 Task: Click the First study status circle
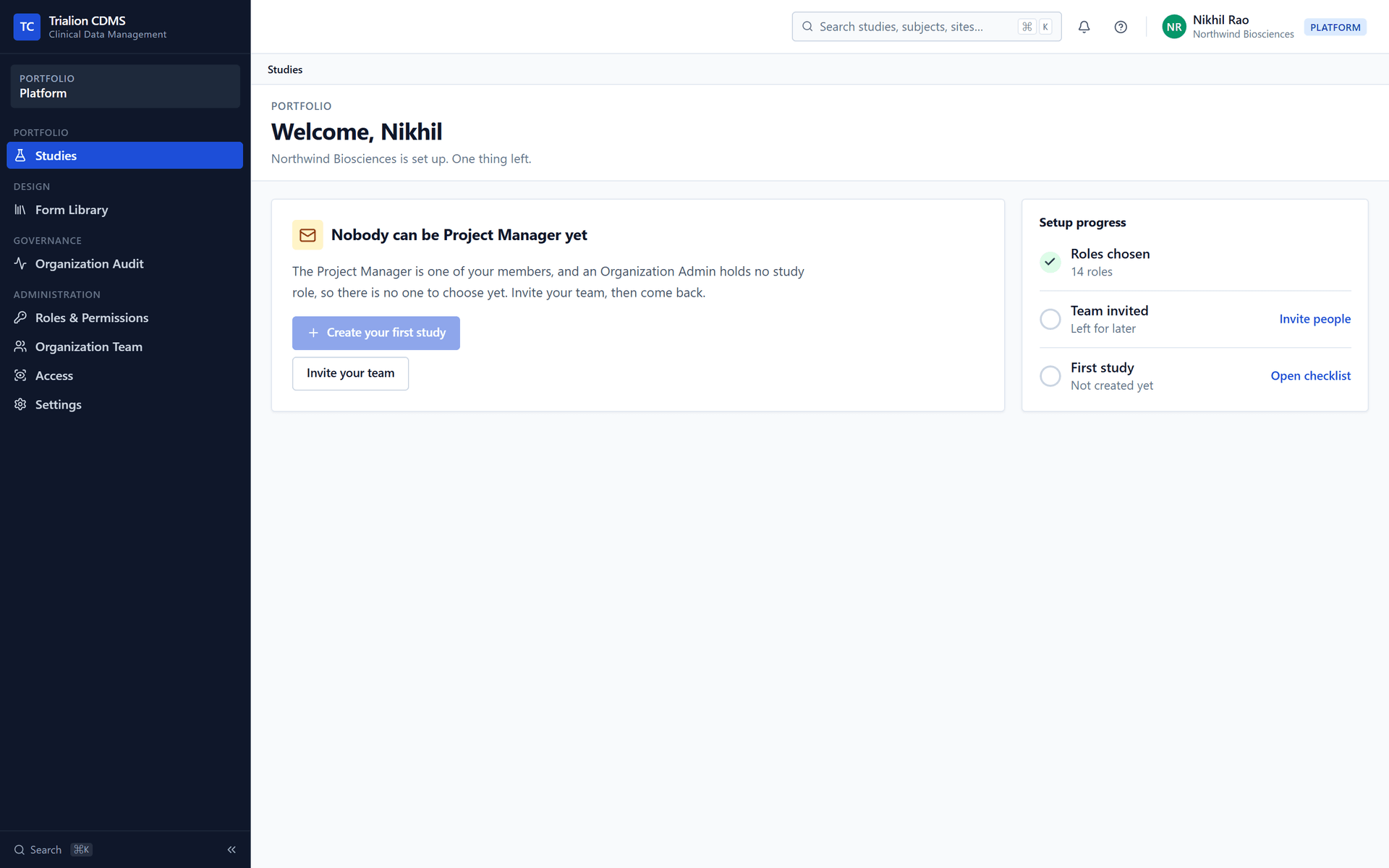1050,376
